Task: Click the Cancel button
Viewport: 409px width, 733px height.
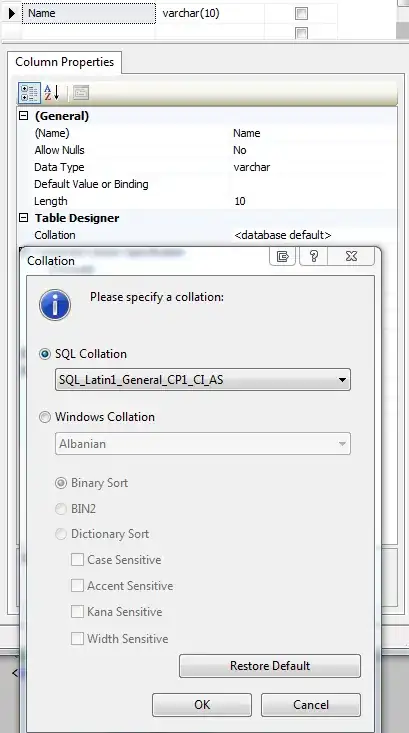Action: point(311,704)
